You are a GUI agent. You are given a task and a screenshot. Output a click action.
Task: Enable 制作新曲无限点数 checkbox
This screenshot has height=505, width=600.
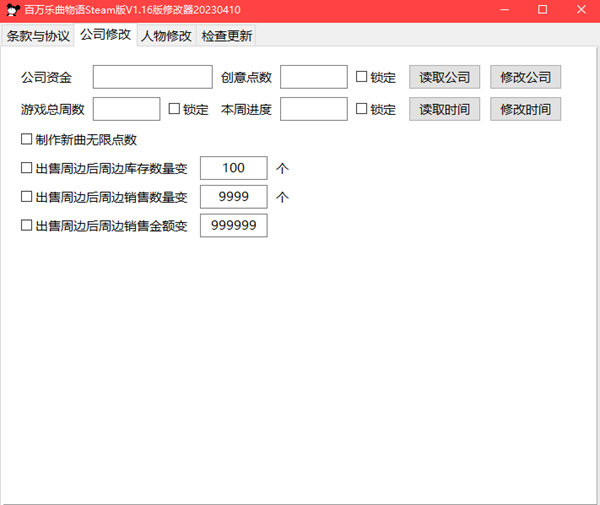[x=27, y=139]
